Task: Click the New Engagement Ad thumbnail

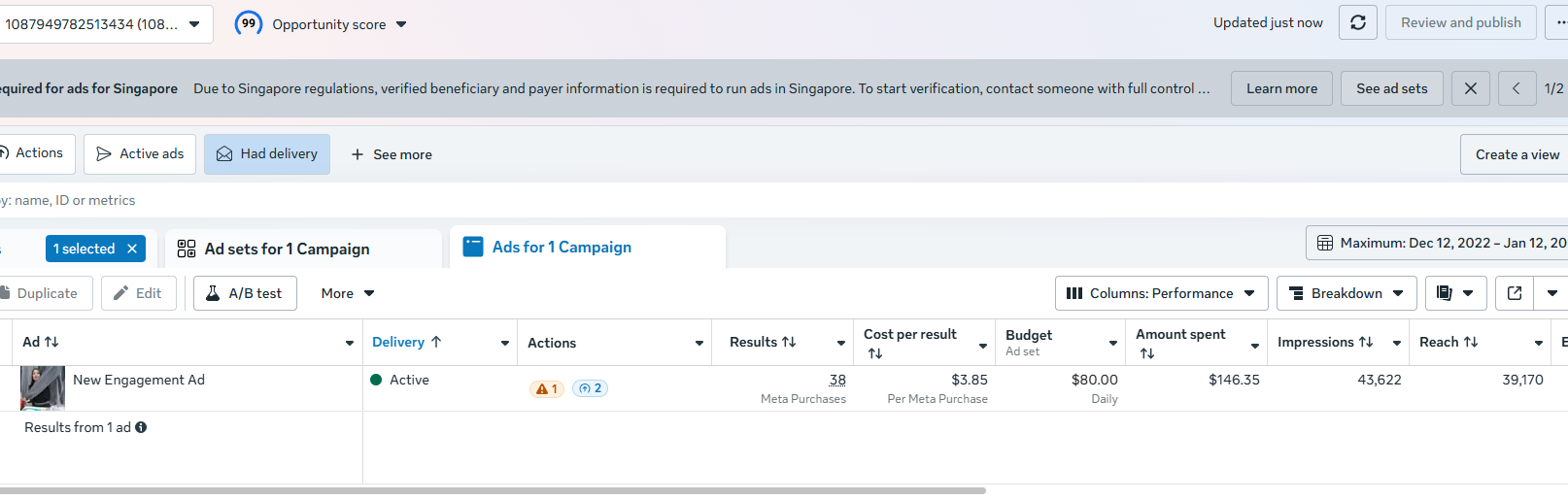Action: [x=43, y=388]
